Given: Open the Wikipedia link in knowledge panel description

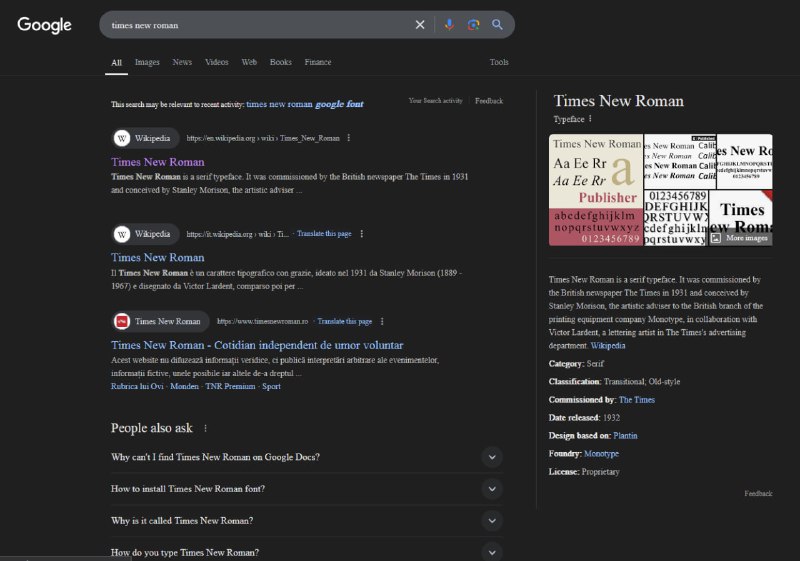Looking at the screenshot, I should click(608, 346).
